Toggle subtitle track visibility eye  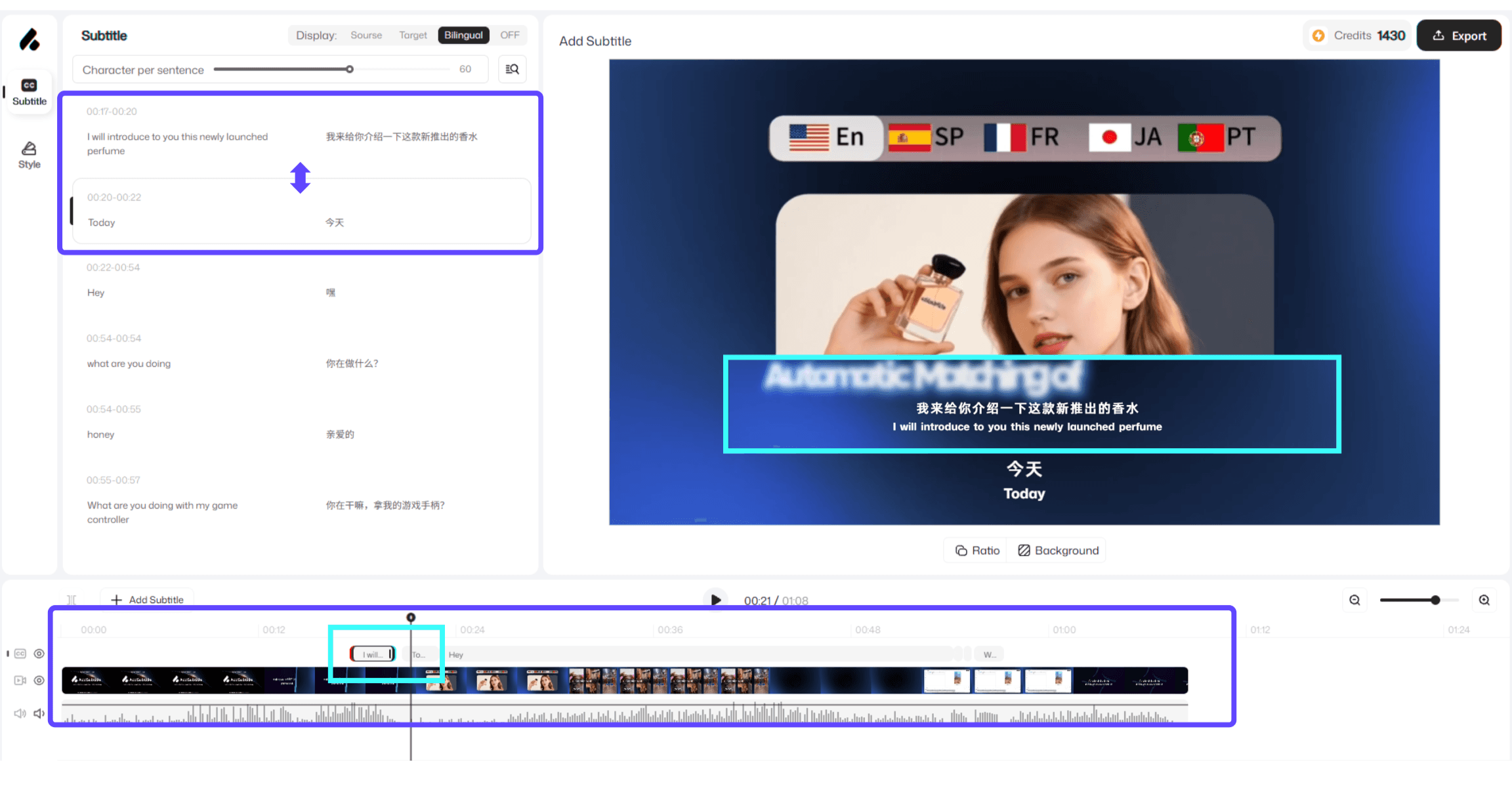pyautogui.click(x=39, y=654)
